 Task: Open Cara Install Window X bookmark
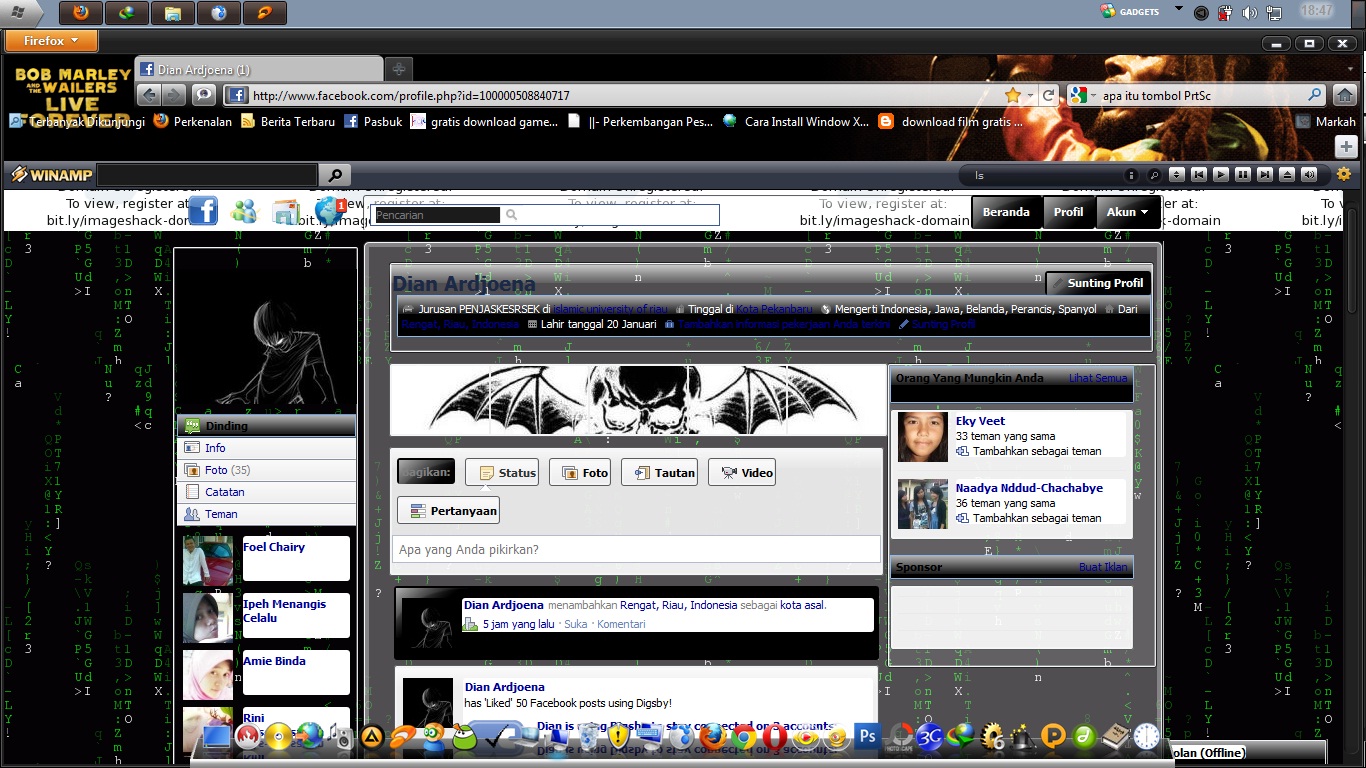pos(796,122)
